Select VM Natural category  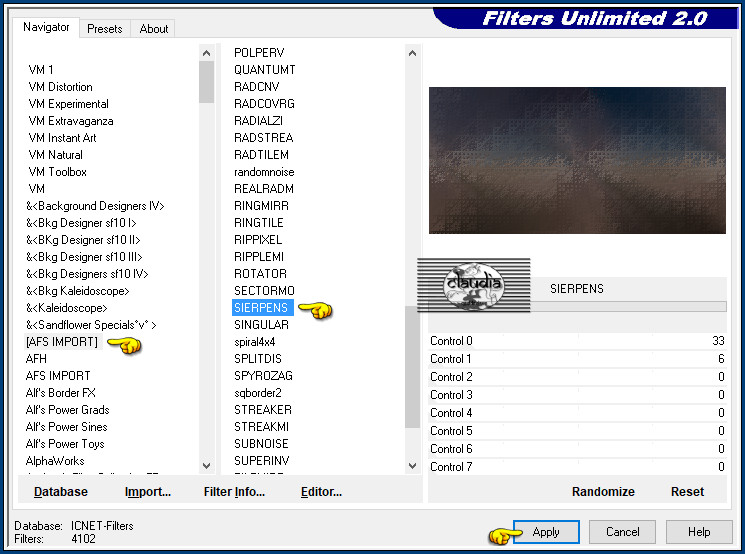[x=56, y=155]
